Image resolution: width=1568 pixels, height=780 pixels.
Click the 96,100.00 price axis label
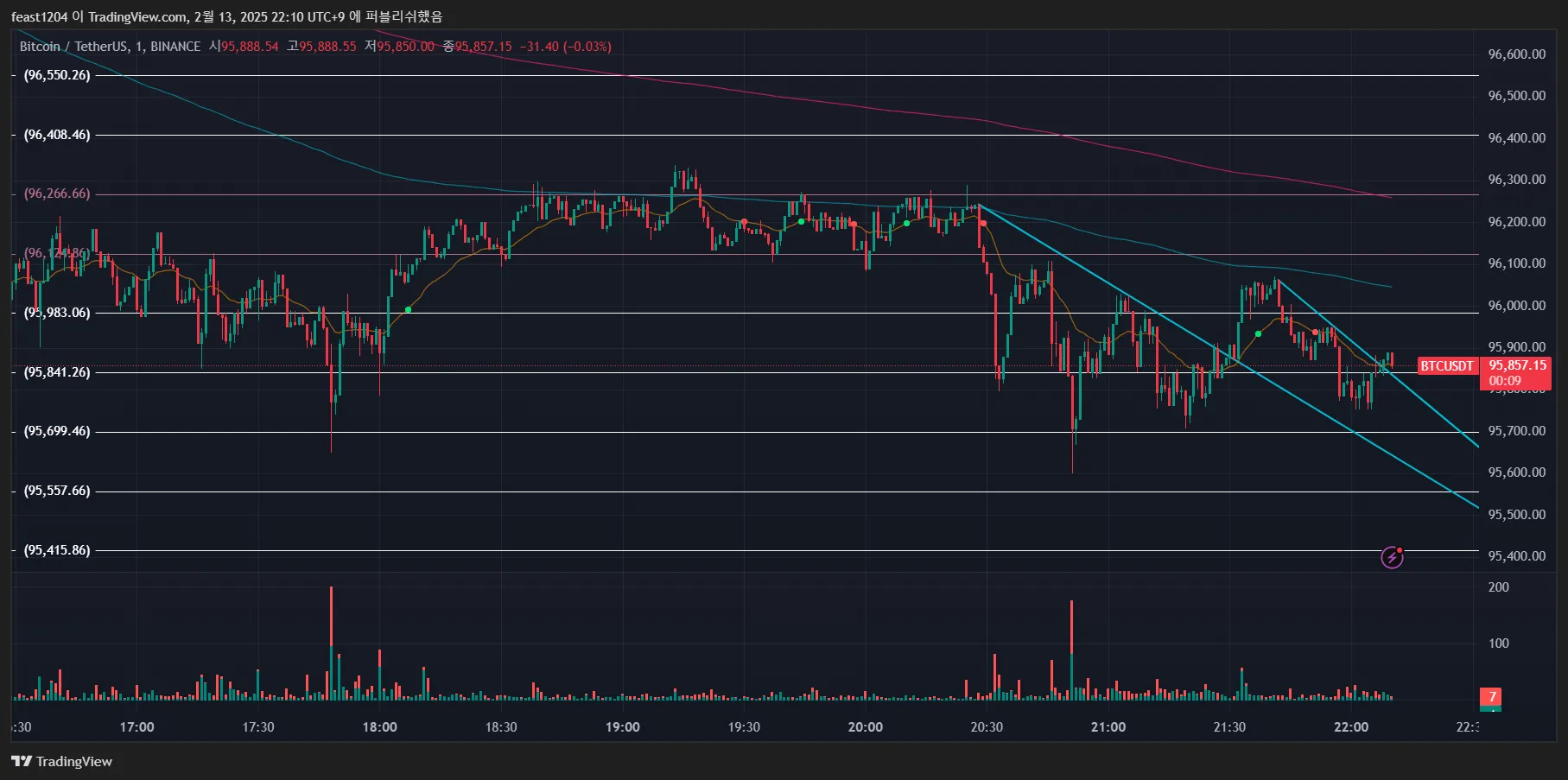(1516, 263)
